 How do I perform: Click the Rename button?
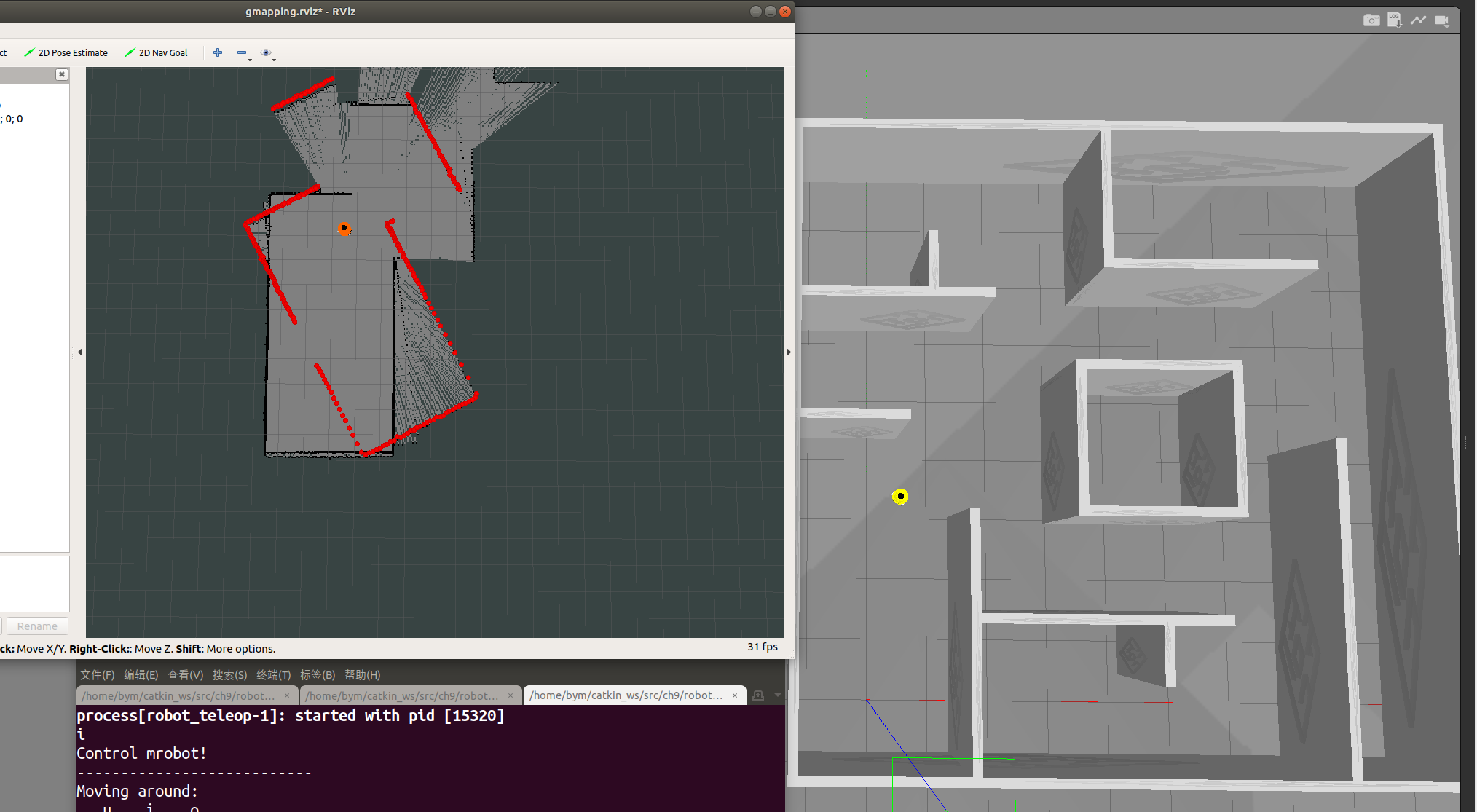tap(37, 626)
